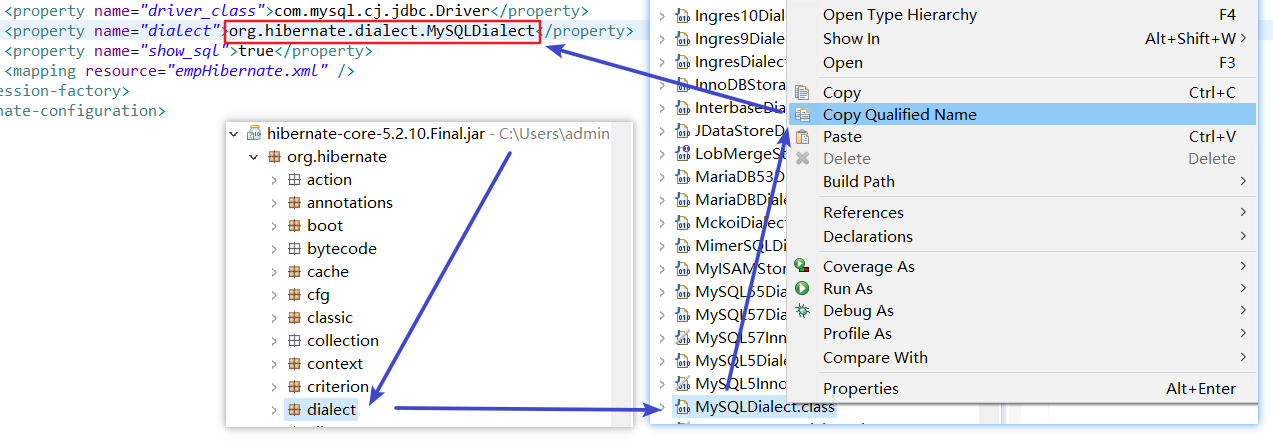The image size is (1273, 441).
Task: Select the InterbaseDialect class row
Action: click(731, 108)
